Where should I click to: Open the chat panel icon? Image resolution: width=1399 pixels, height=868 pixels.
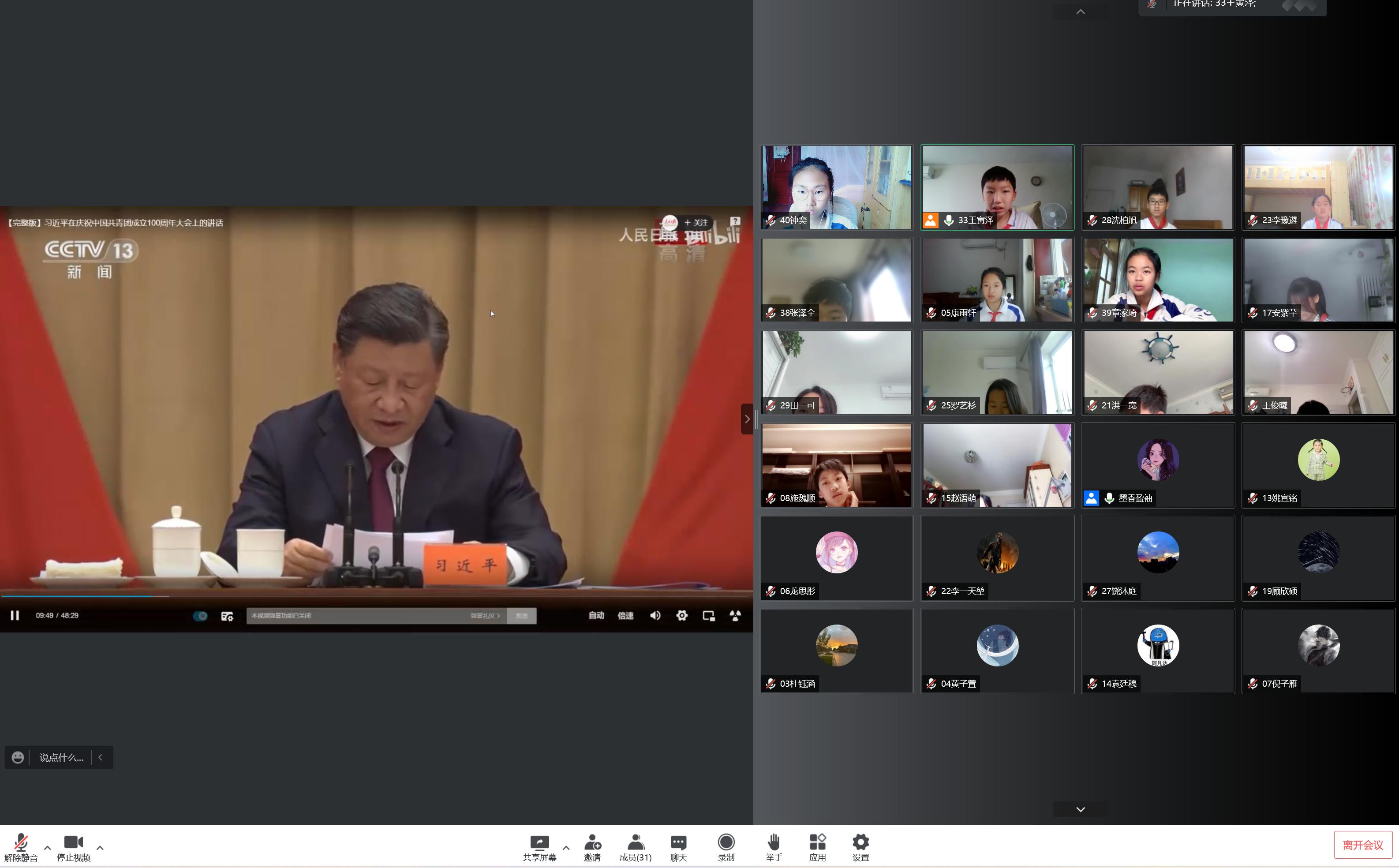678,843
